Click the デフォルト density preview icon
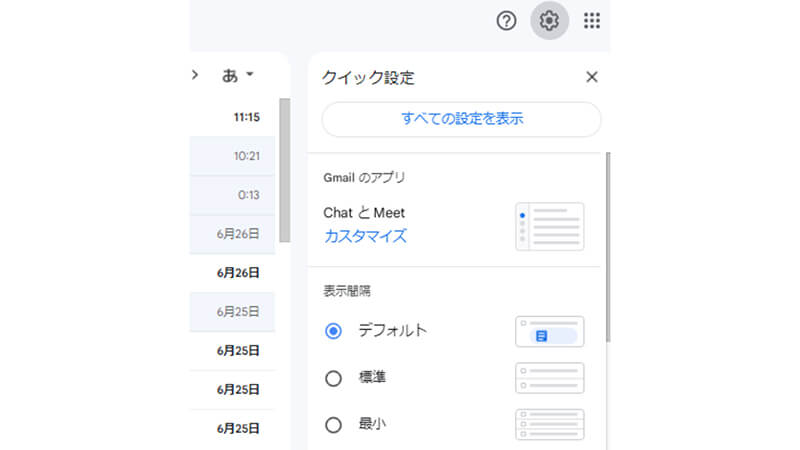 [x=549, y=331]
